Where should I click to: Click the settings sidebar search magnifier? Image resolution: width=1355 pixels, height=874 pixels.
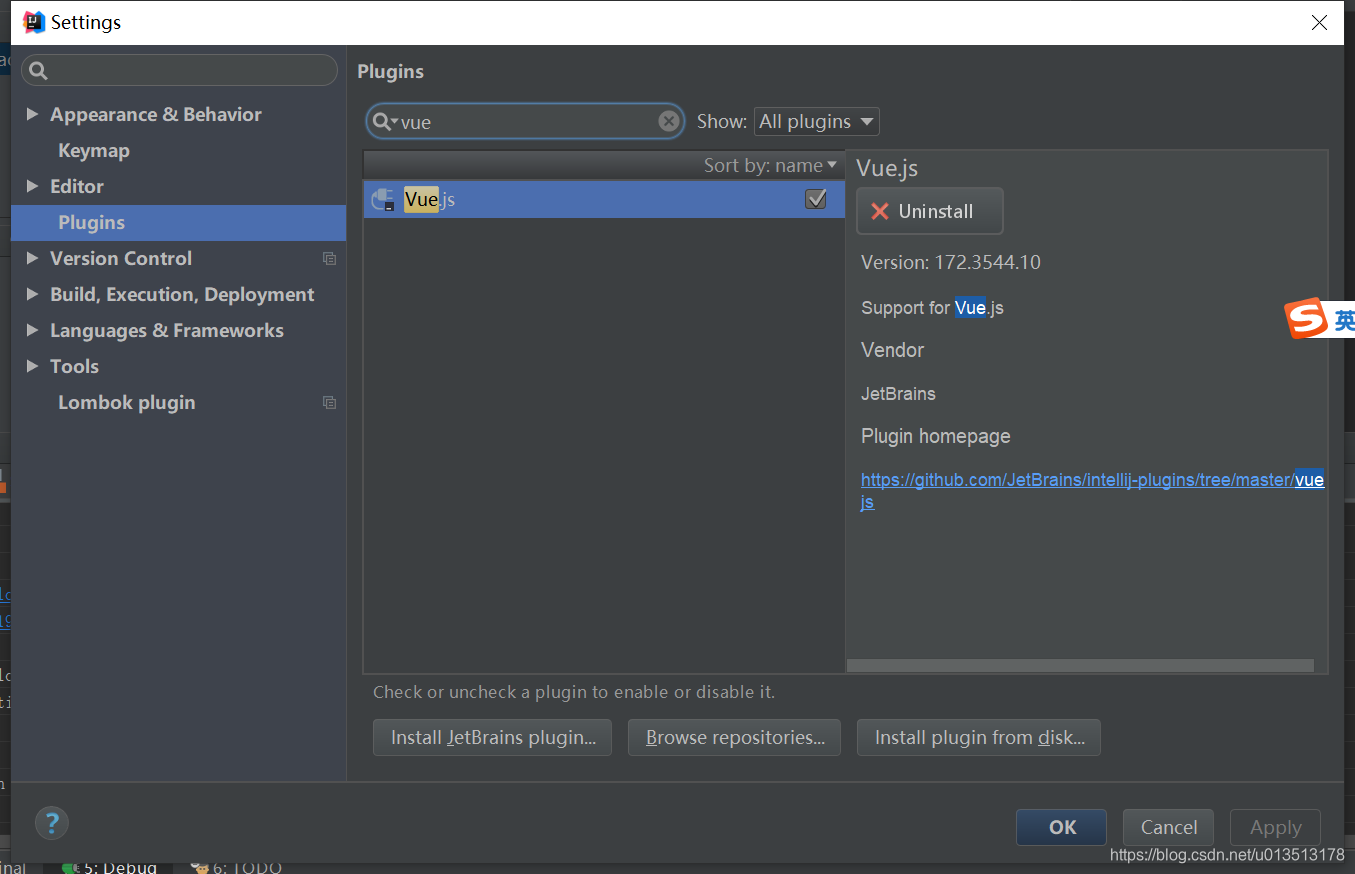[x=38, y=70]
